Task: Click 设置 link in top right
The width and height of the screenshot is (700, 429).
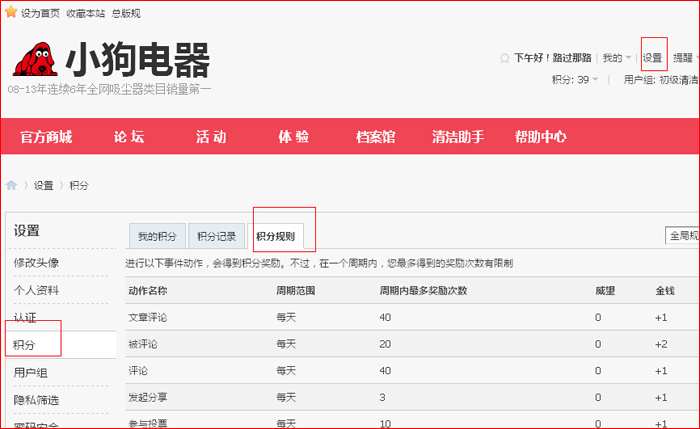Action: (x=653, y=58)
